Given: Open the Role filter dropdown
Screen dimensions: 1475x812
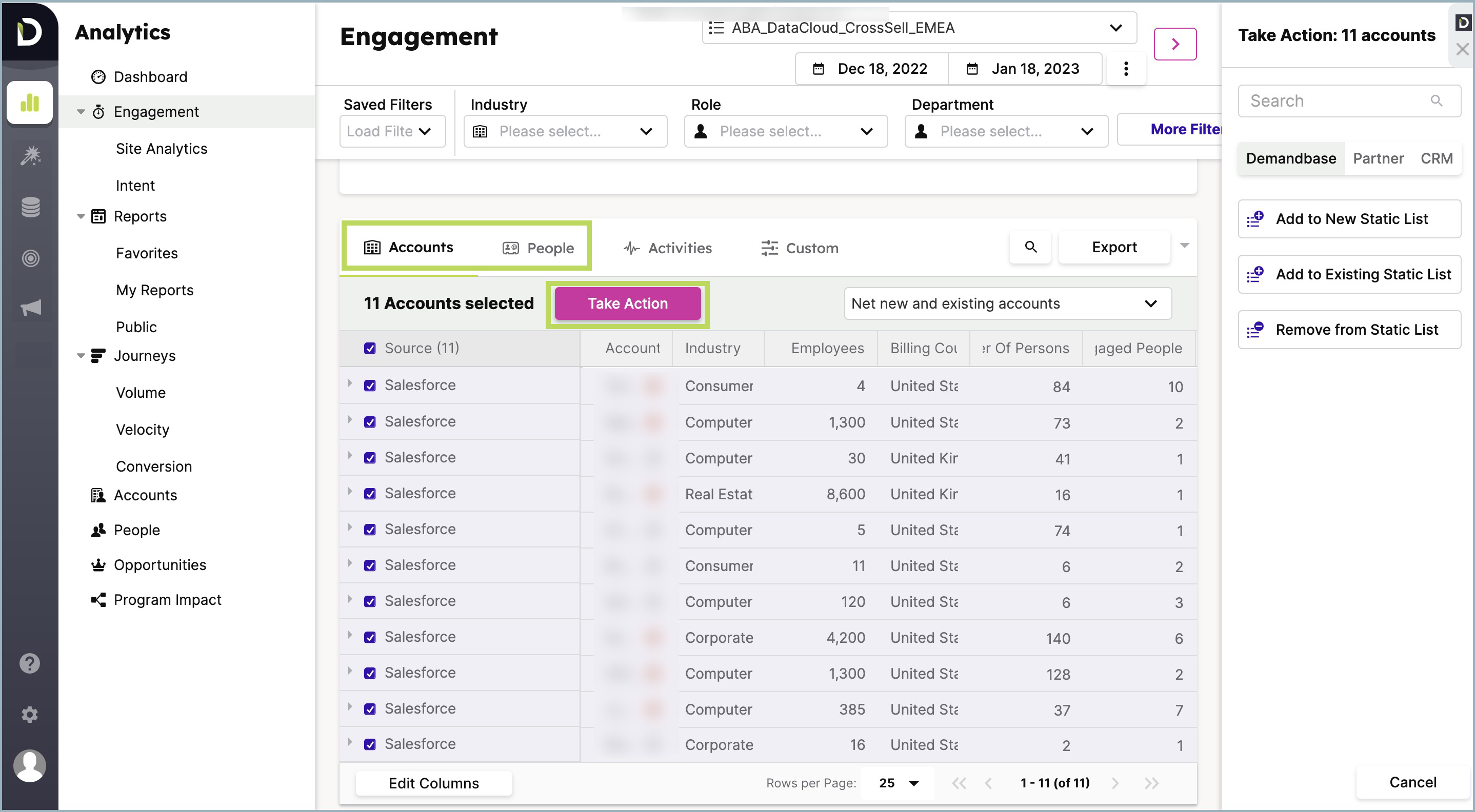Looking at the screenshot, I should [786, 131].
